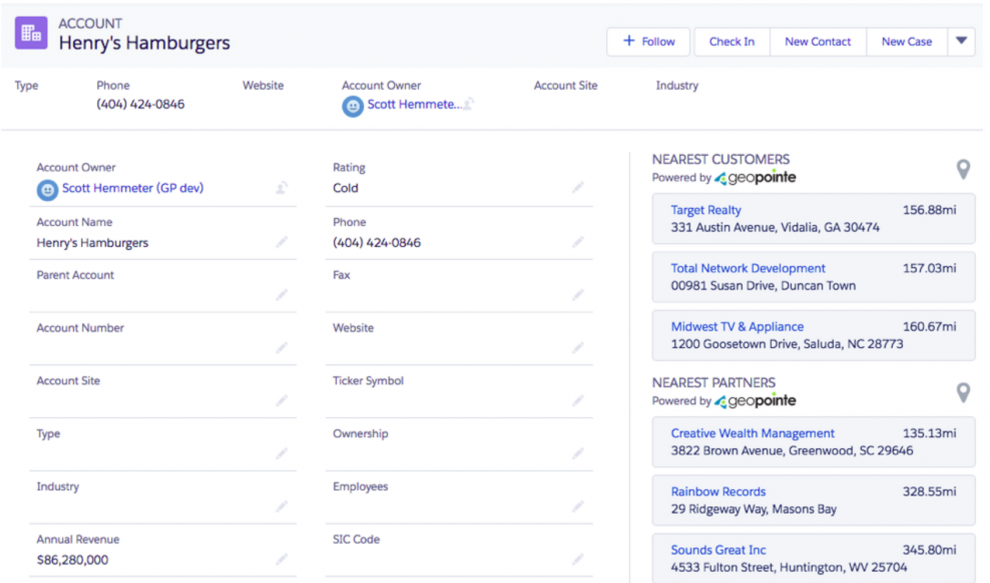Edit the Account Number pencil icon
This screenshot has height=583, width=990.
[282, 348]
